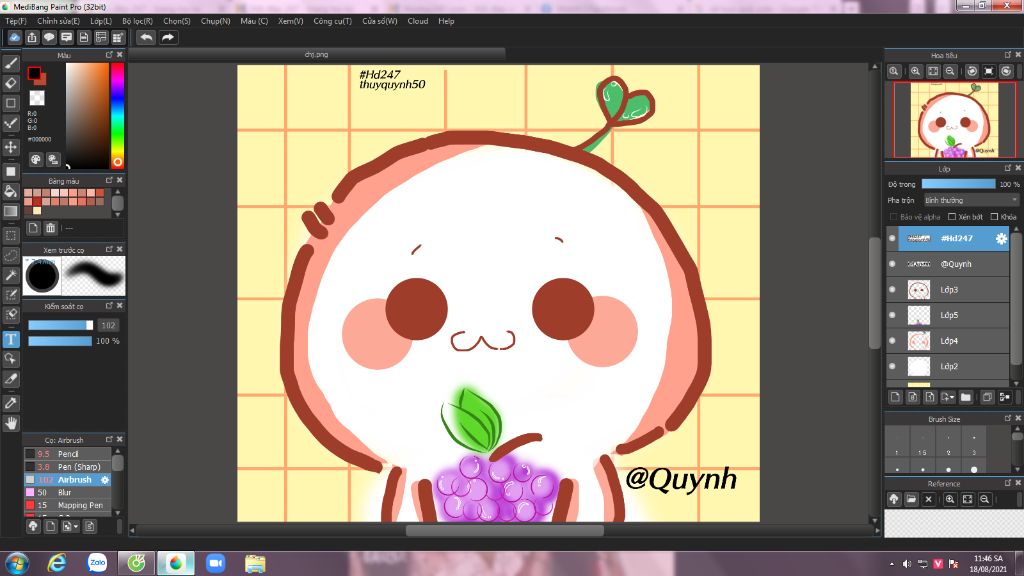Open the Pha trộn blend mode dropdown

[970, 200]
